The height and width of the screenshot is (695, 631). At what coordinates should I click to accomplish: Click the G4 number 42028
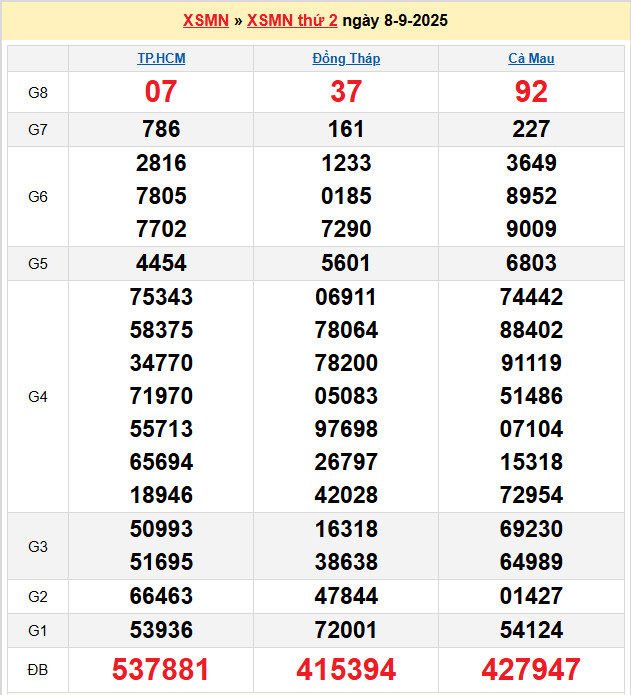pyautogui.click(x=346, y=495)
